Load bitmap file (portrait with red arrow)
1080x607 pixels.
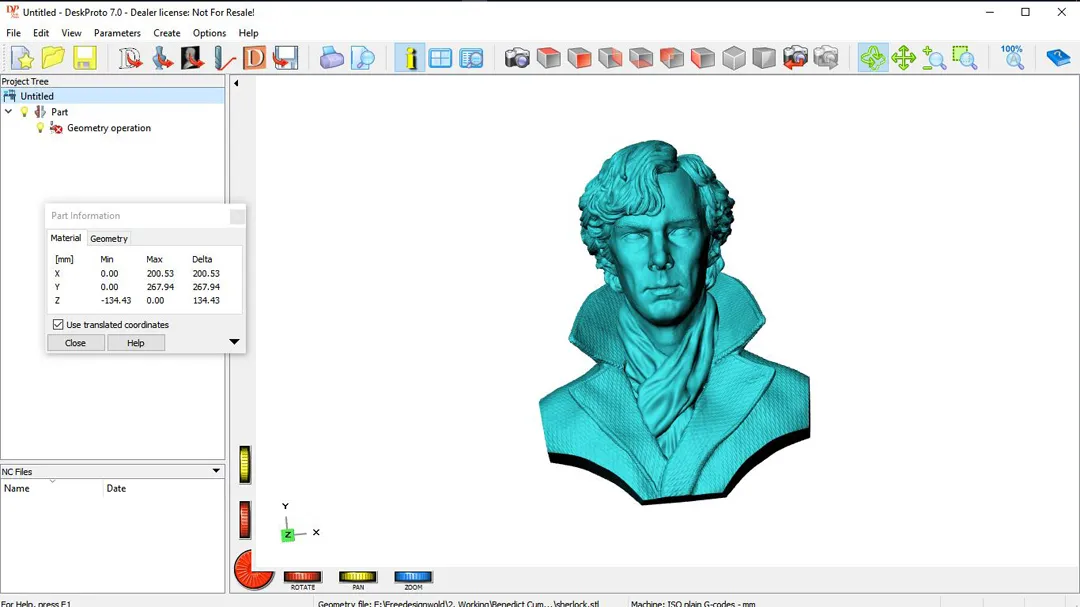point(192,58)
